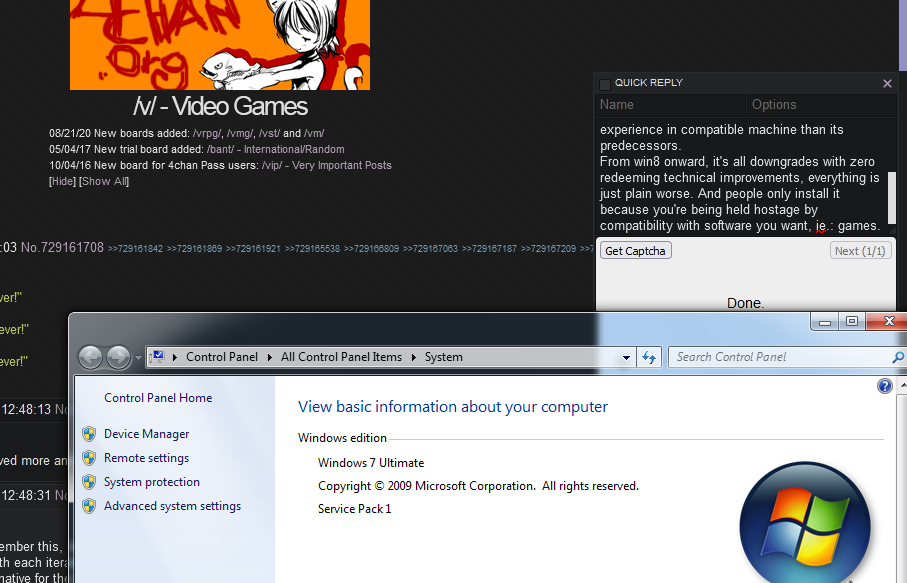Click the Service Pack 1 text
The image size is (907, 583).
355,509
